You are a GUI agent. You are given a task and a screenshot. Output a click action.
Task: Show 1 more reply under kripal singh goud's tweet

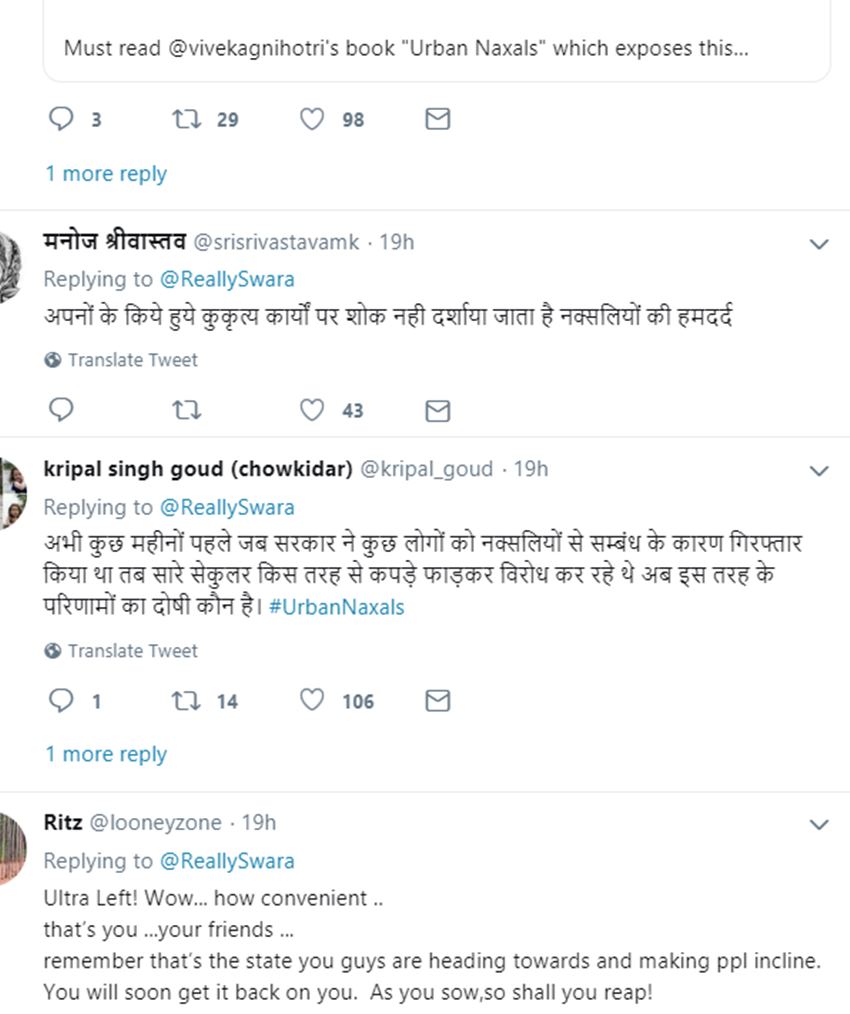click(106, 755)
